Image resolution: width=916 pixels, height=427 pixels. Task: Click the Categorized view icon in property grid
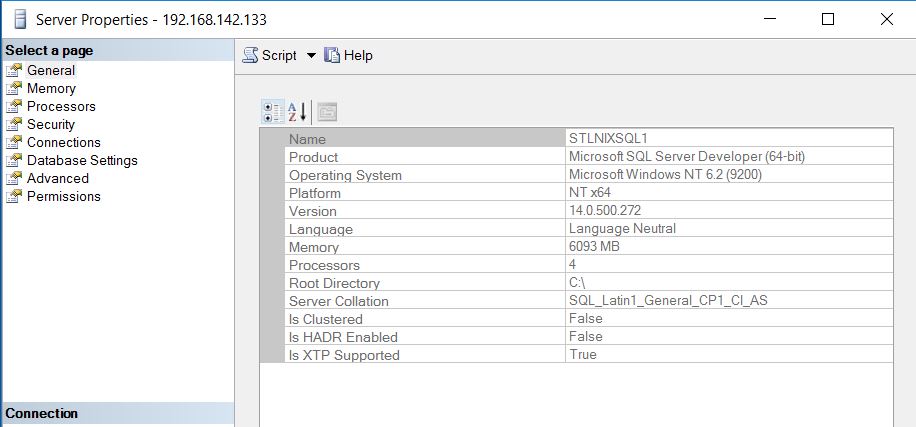coord(272,111)
